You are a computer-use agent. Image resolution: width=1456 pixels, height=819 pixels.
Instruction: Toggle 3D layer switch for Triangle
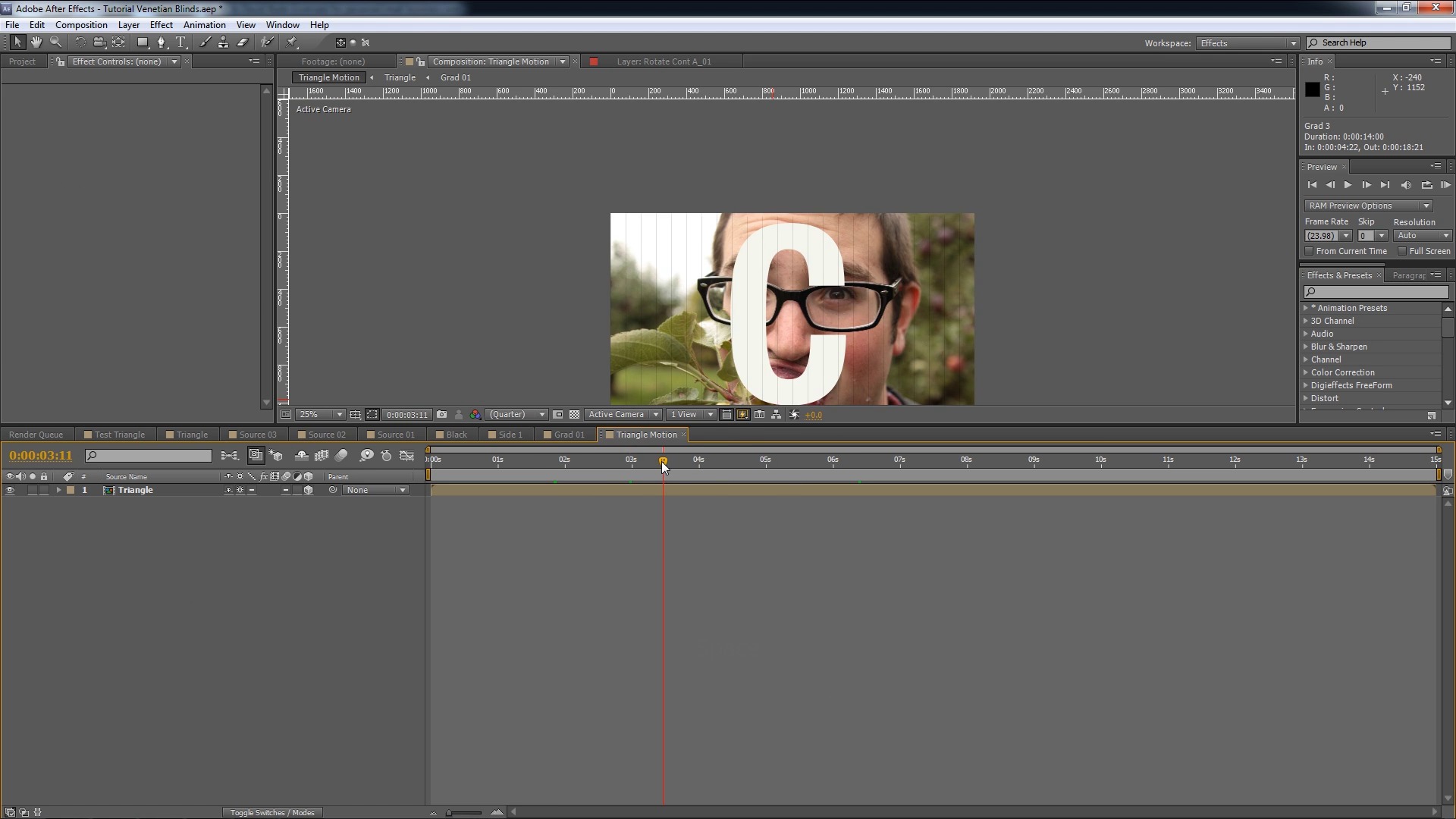309,491
